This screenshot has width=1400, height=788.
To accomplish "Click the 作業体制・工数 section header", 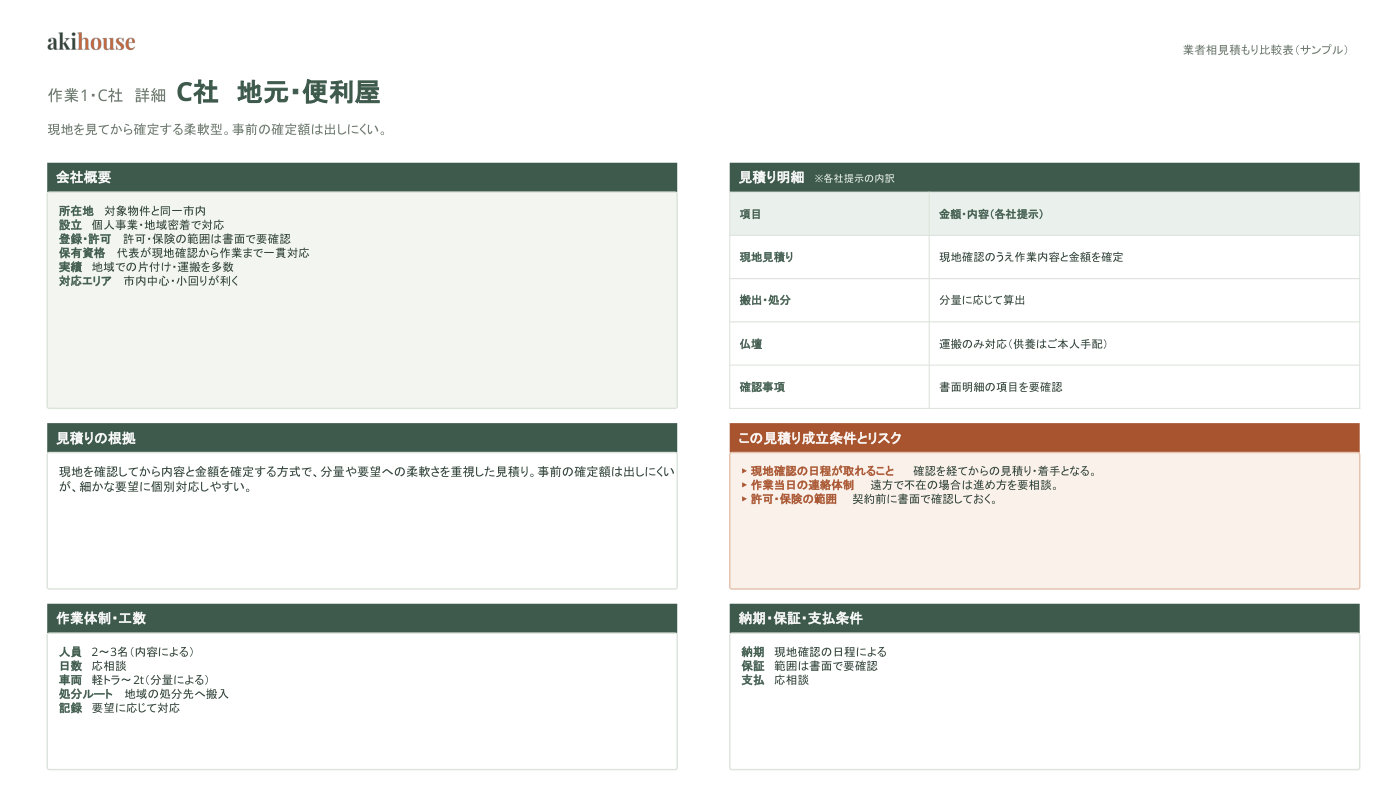I will [x=362, y=618].
